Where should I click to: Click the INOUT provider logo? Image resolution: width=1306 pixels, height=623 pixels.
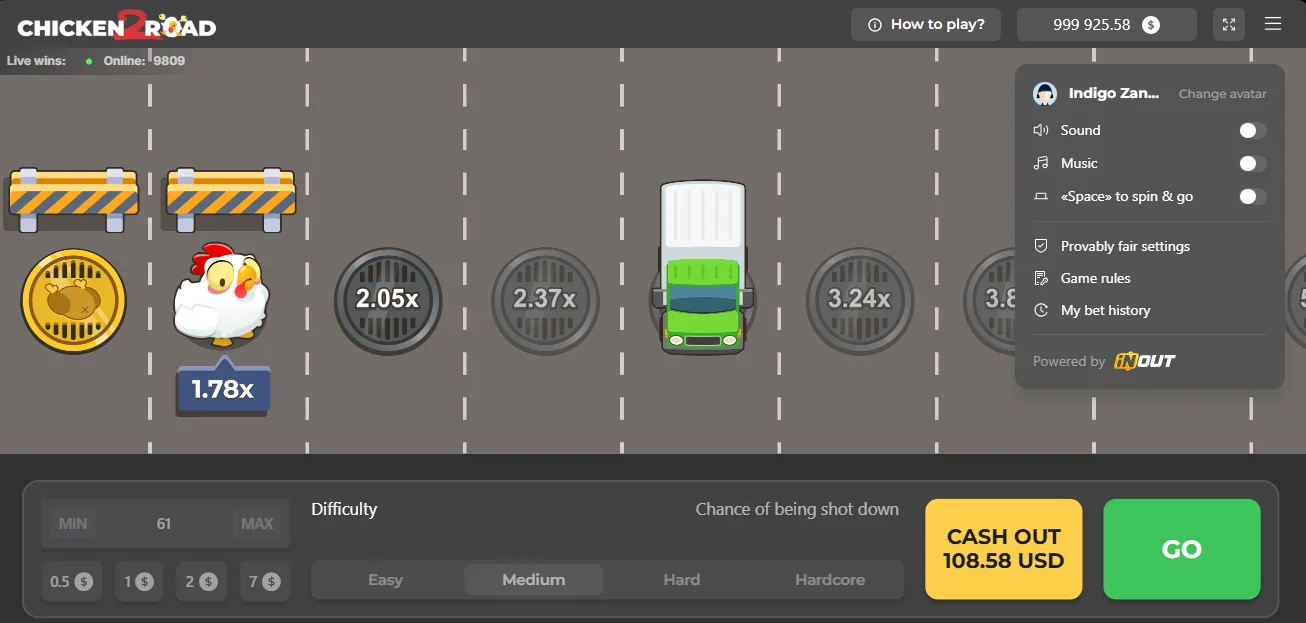tap(1145, 361)
